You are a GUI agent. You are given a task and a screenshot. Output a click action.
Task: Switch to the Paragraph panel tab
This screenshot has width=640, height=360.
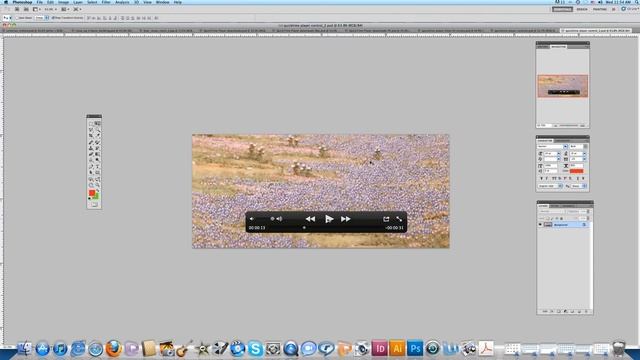coord(562,141)
